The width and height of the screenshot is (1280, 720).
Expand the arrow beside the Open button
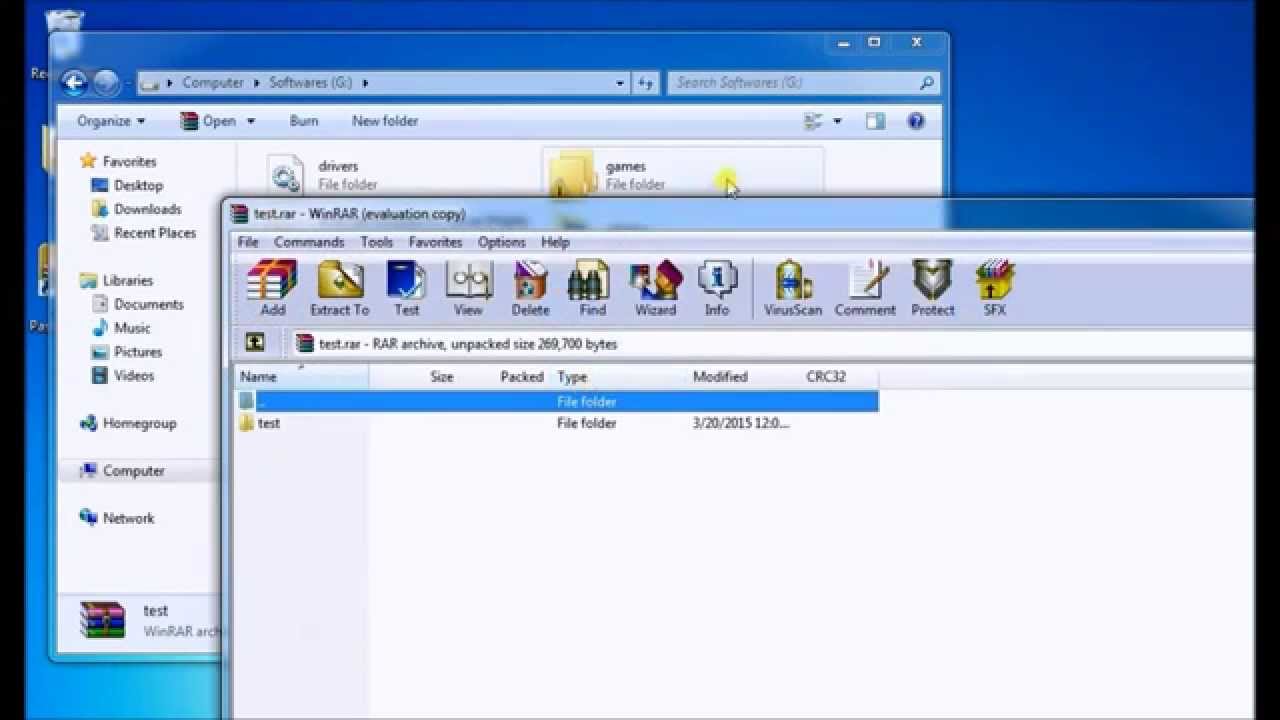click(x=251, y=121)
